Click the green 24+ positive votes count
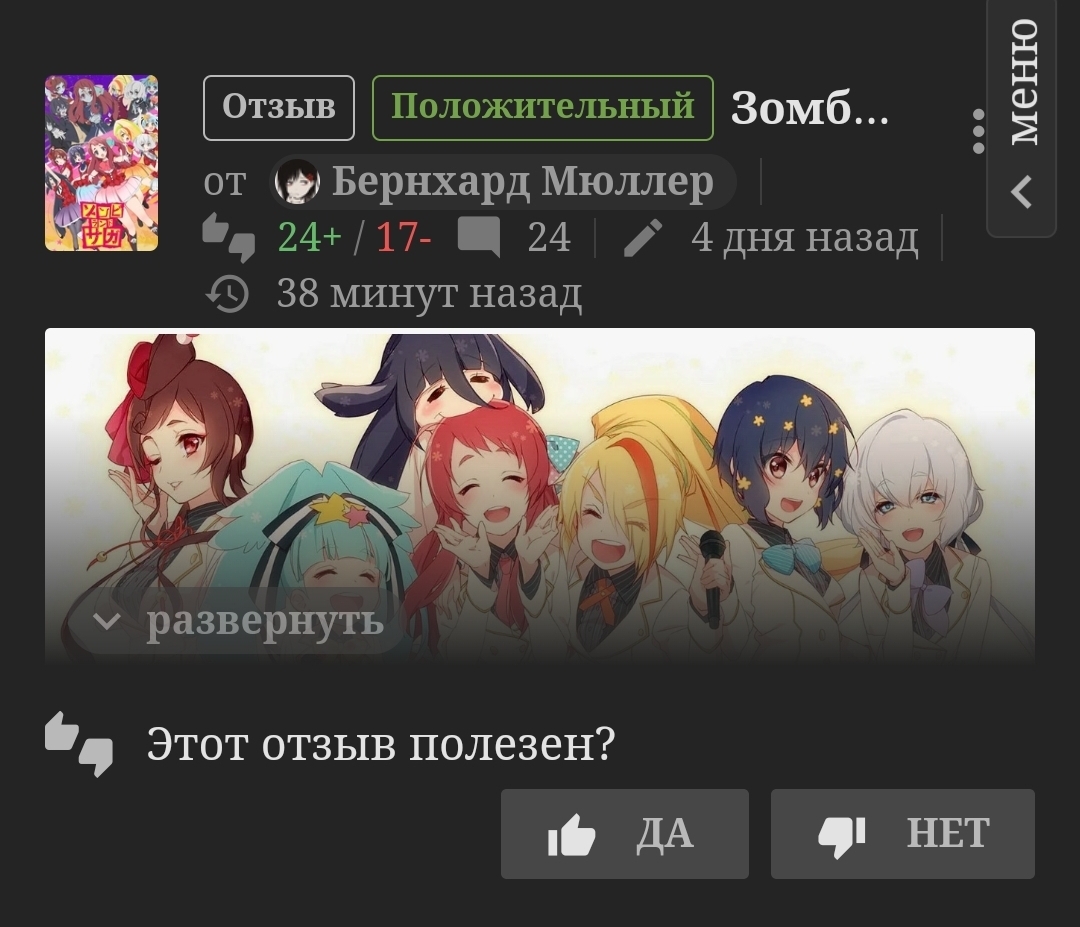Image resolution: width=1080 pixels, height=927 pixels. (x=310, y=238)
